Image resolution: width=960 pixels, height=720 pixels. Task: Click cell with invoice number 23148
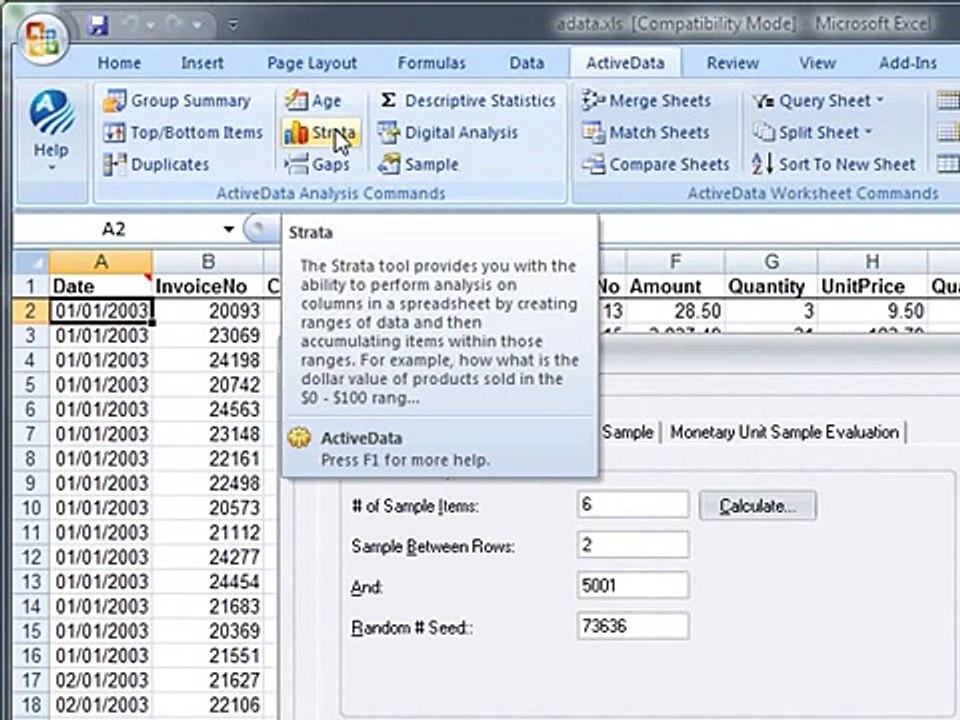tap(208, 434)
